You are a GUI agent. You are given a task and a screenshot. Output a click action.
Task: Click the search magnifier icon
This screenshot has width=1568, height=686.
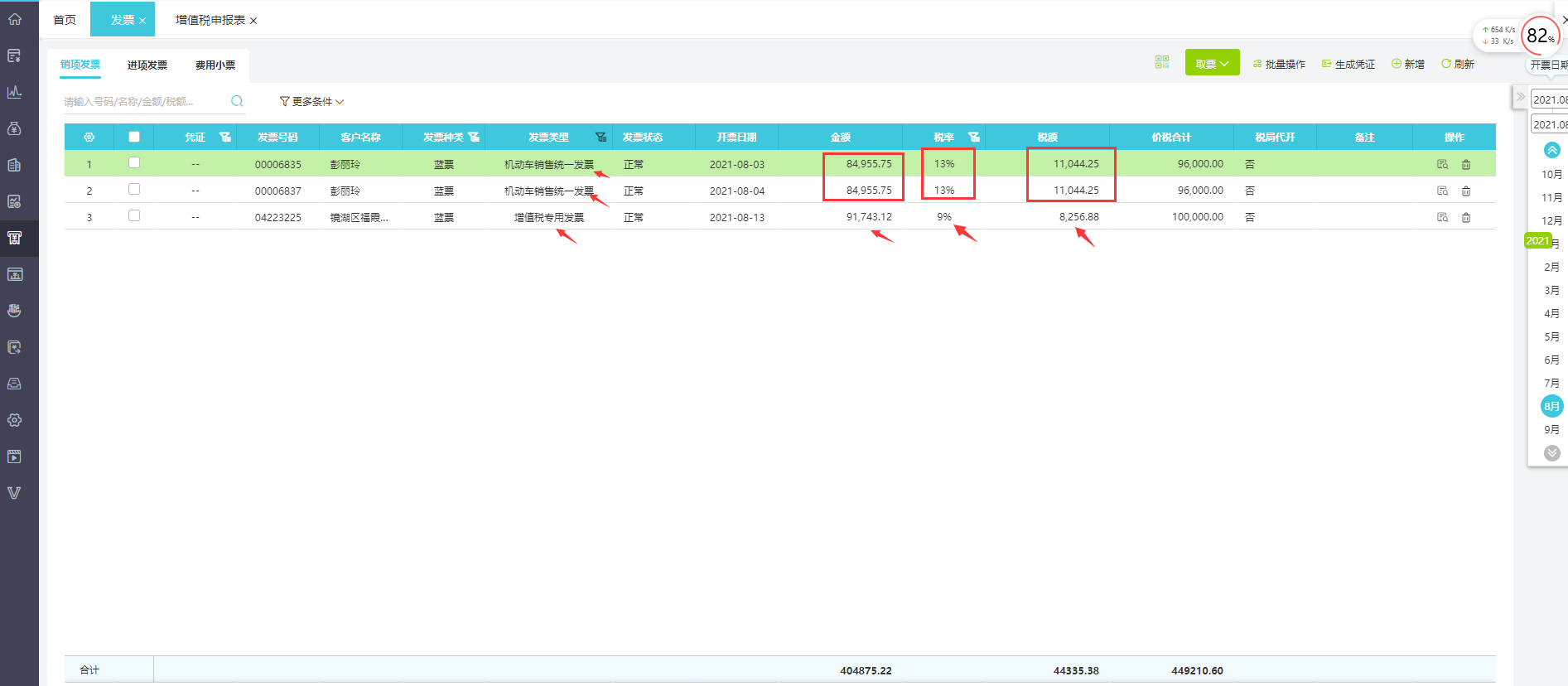[237, 101]
